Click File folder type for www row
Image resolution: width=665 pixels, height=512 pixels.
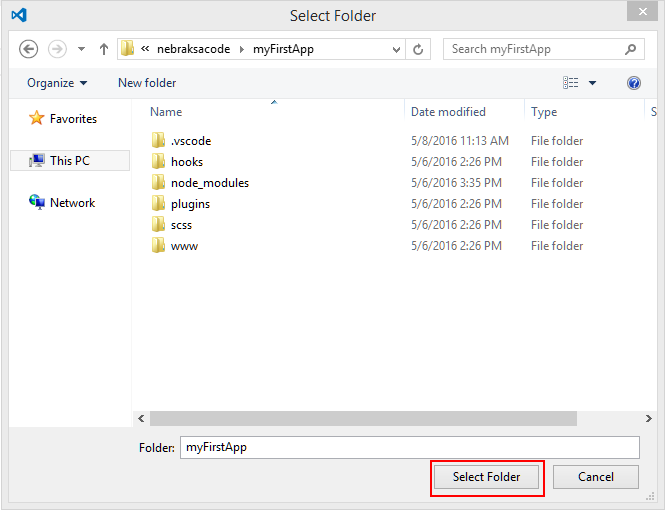point(557,246)
